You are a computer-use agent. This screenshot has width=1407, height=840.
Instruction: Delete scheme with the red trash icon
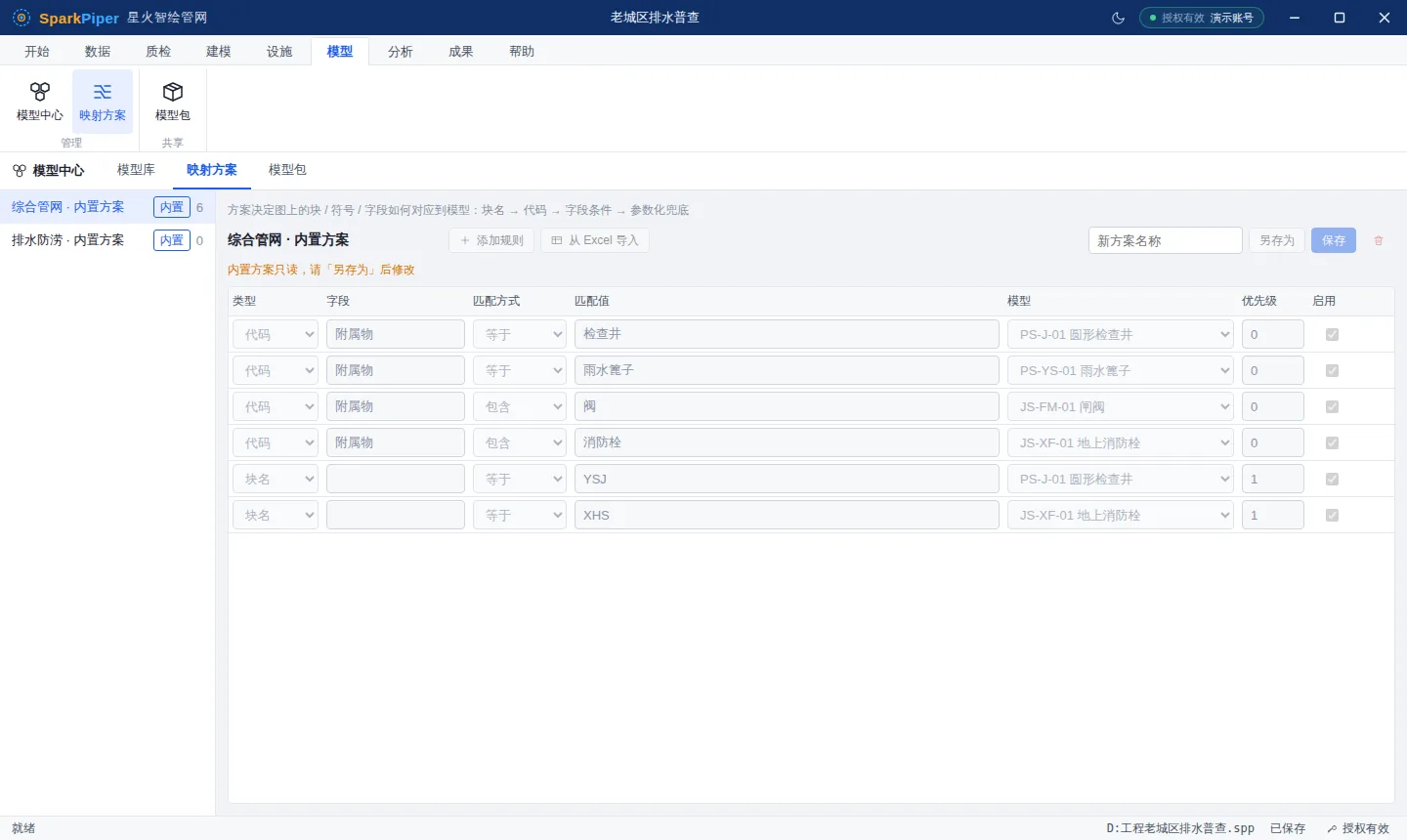pyautogui.click(x=1379, y=240)
